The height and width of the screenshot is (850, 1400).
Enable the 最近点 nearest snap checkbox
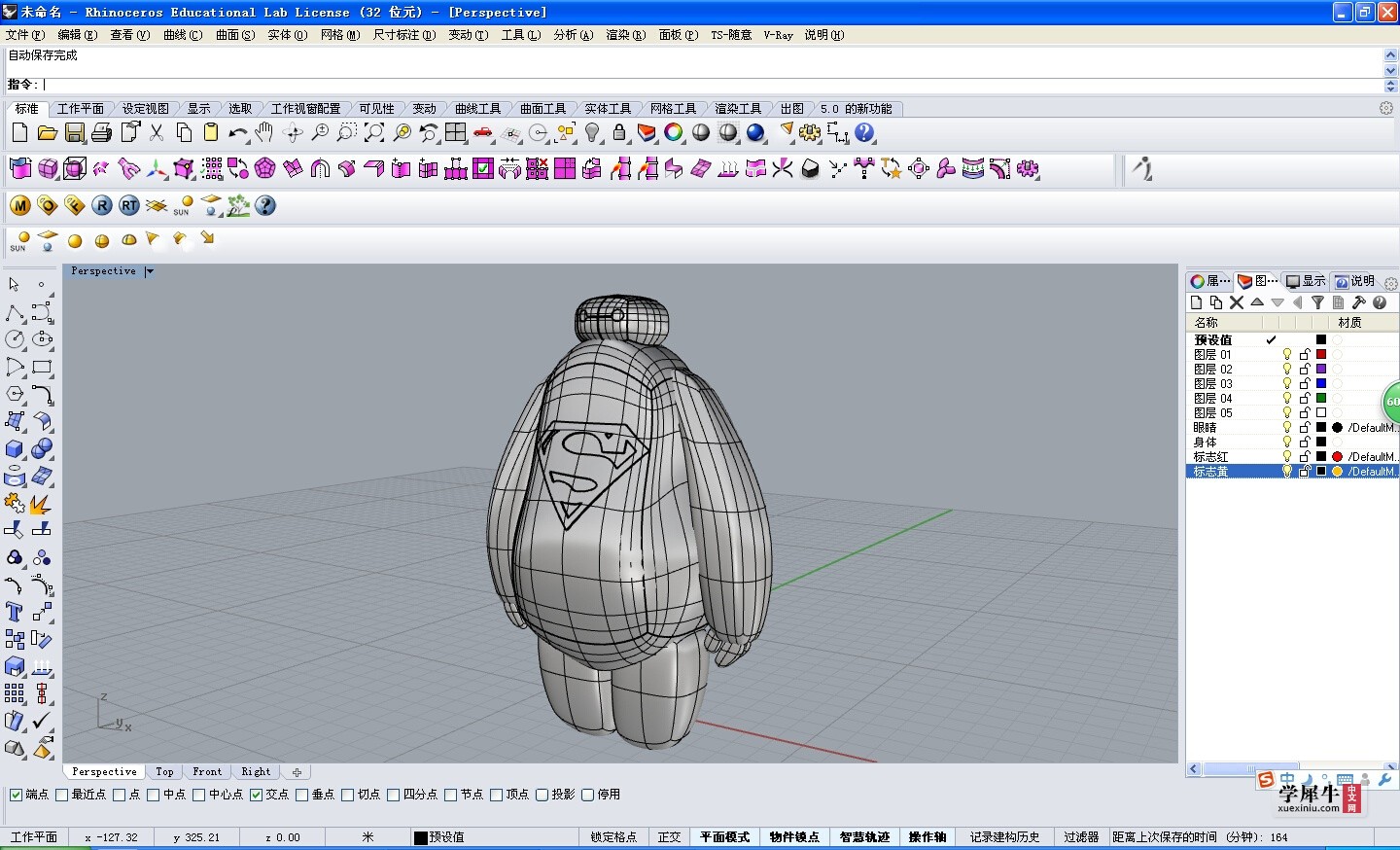pos(62,795)
